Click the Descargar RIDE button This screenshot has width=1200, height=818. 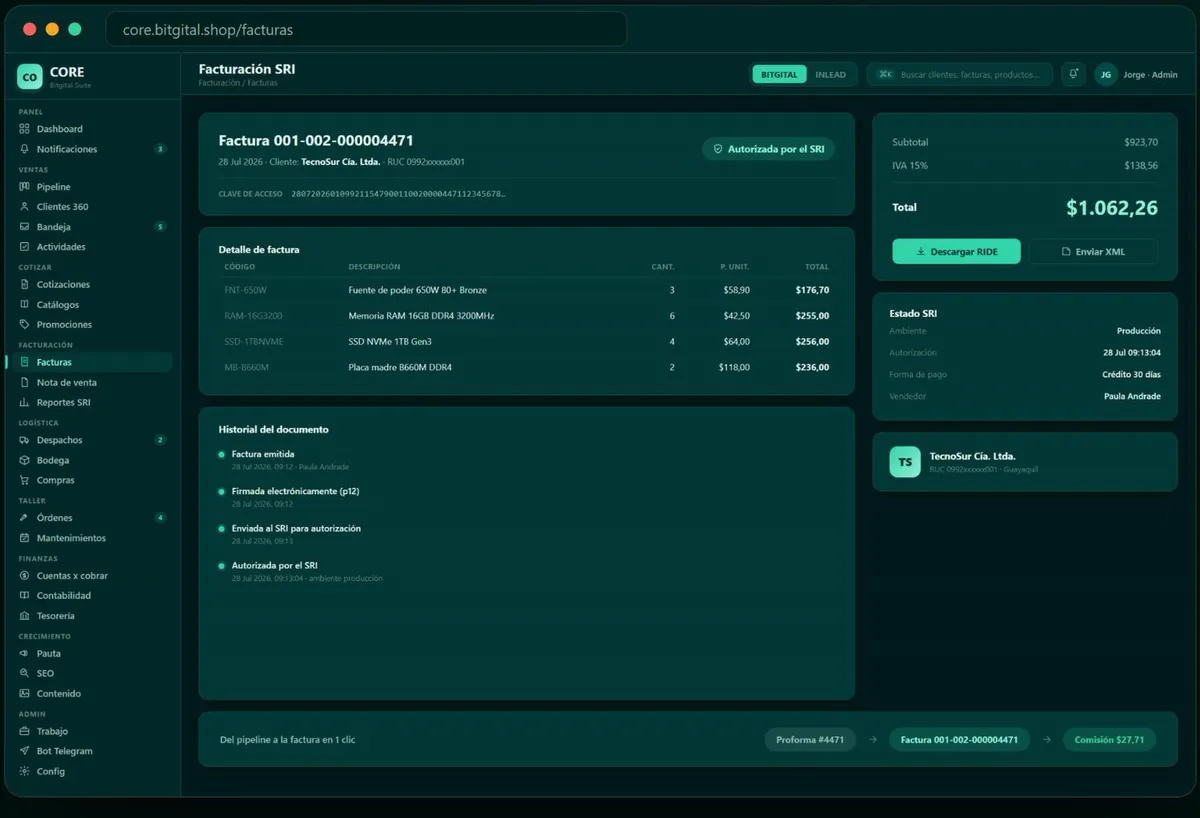coord(956,252)
